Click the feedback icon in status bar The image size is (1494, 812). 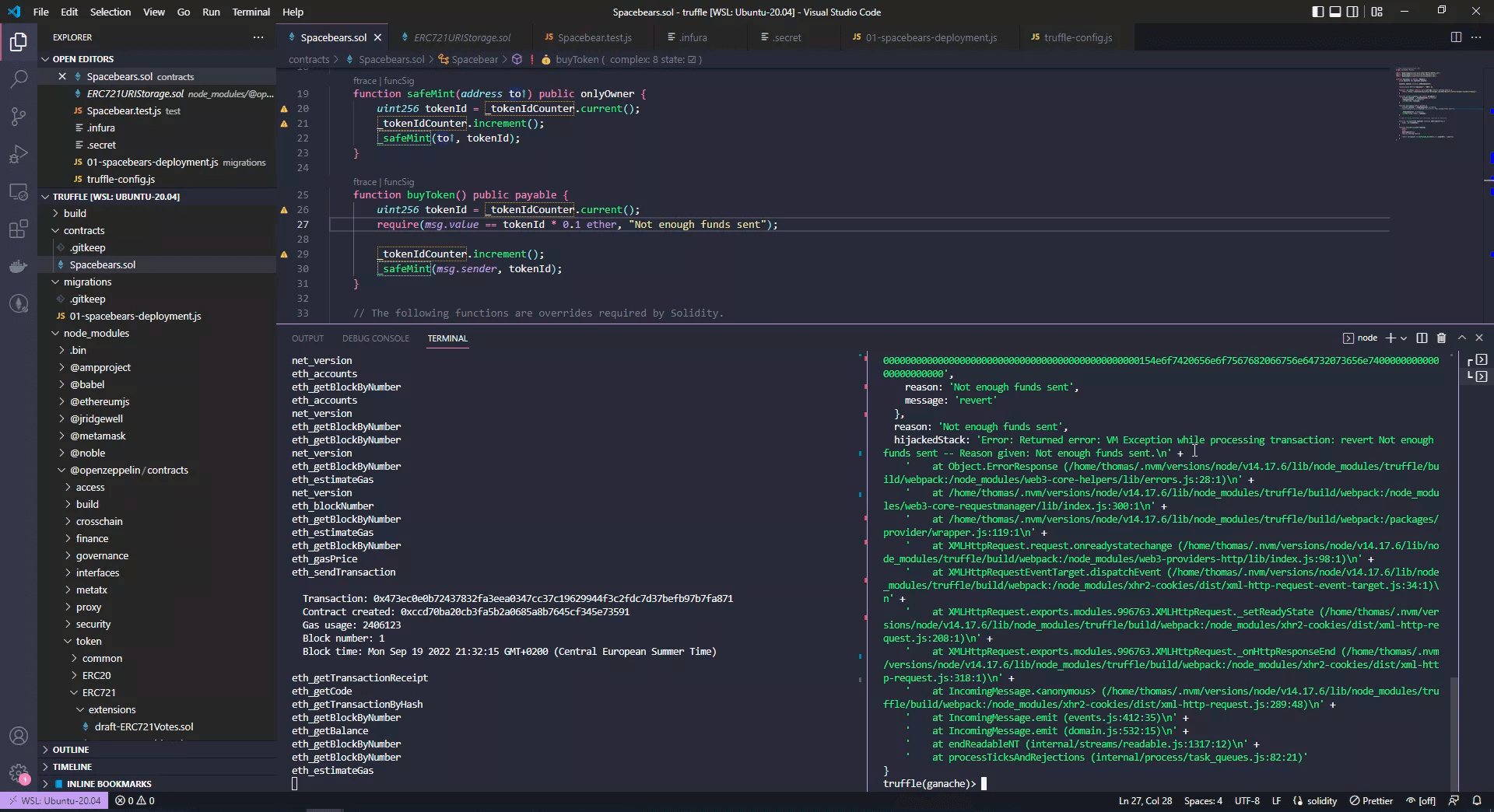(x=1454, y=800)
